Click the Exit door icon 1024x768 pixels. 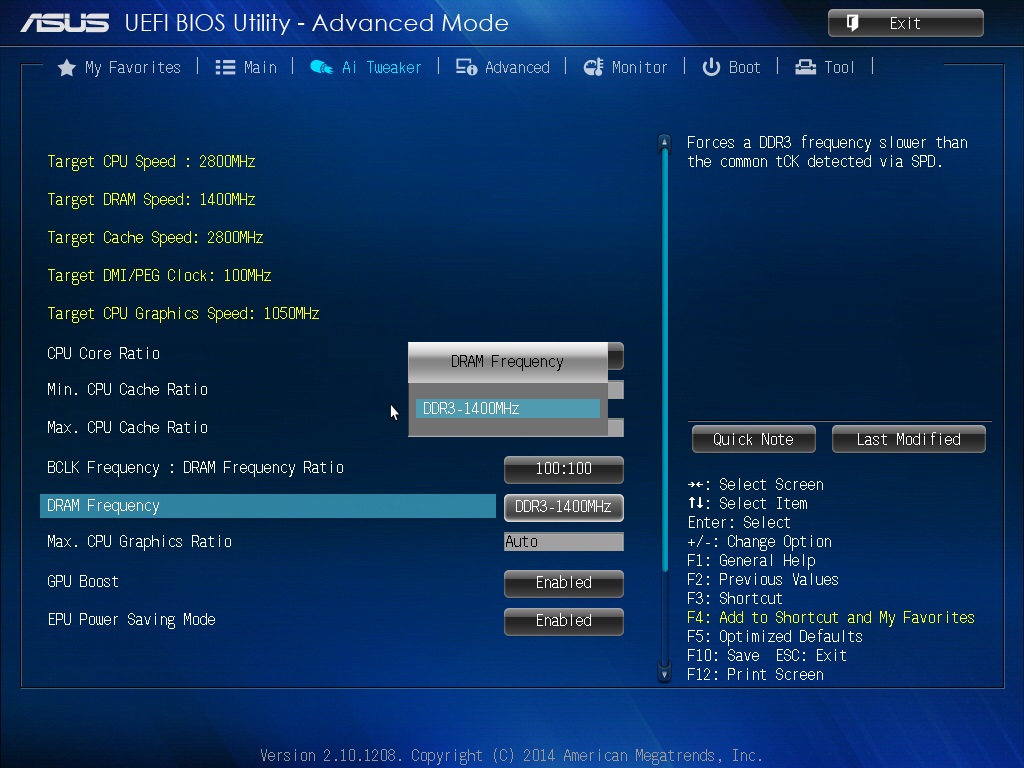pyautogui.click(x=852, y=24)
